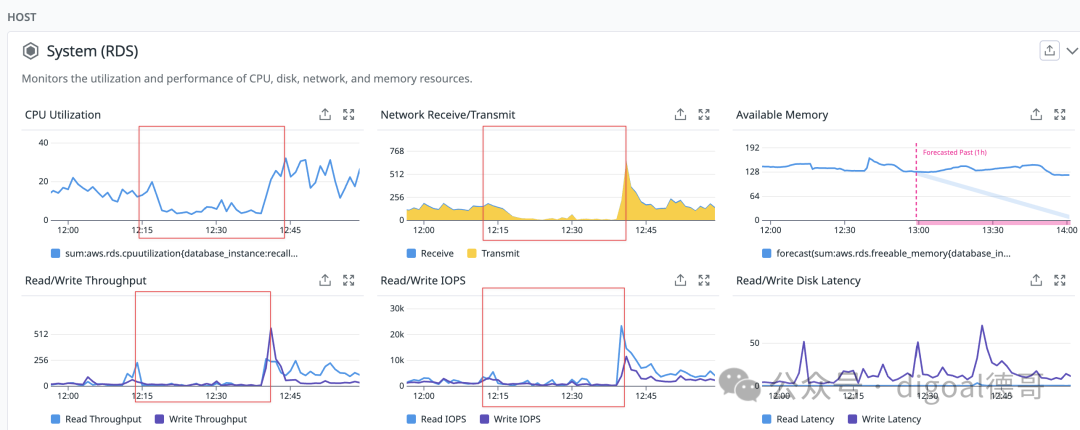Click the System (RDS) share button

coord(1049,50)
